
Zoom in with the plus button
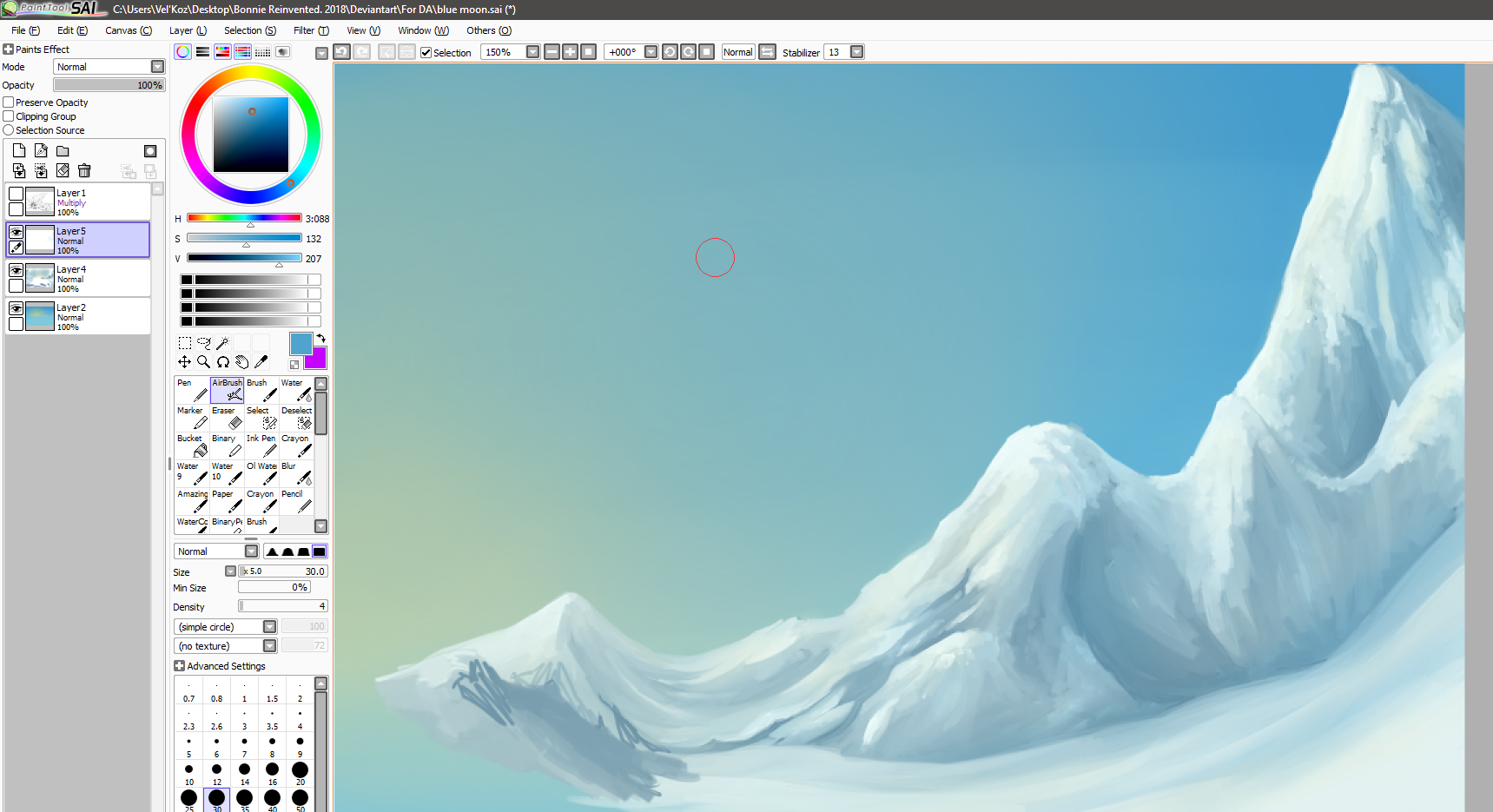point(570,52)
